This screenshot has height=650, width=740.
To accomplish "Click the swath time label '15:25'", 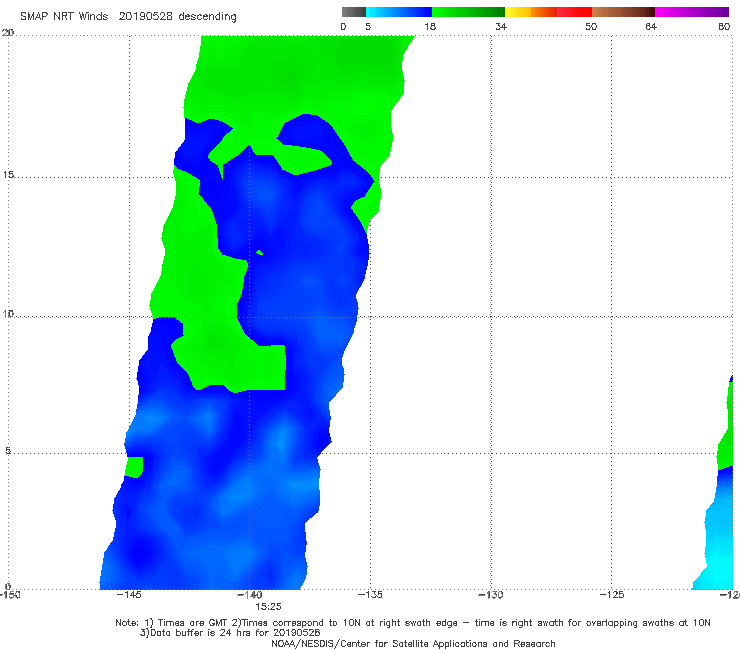I will pos(268,607).
